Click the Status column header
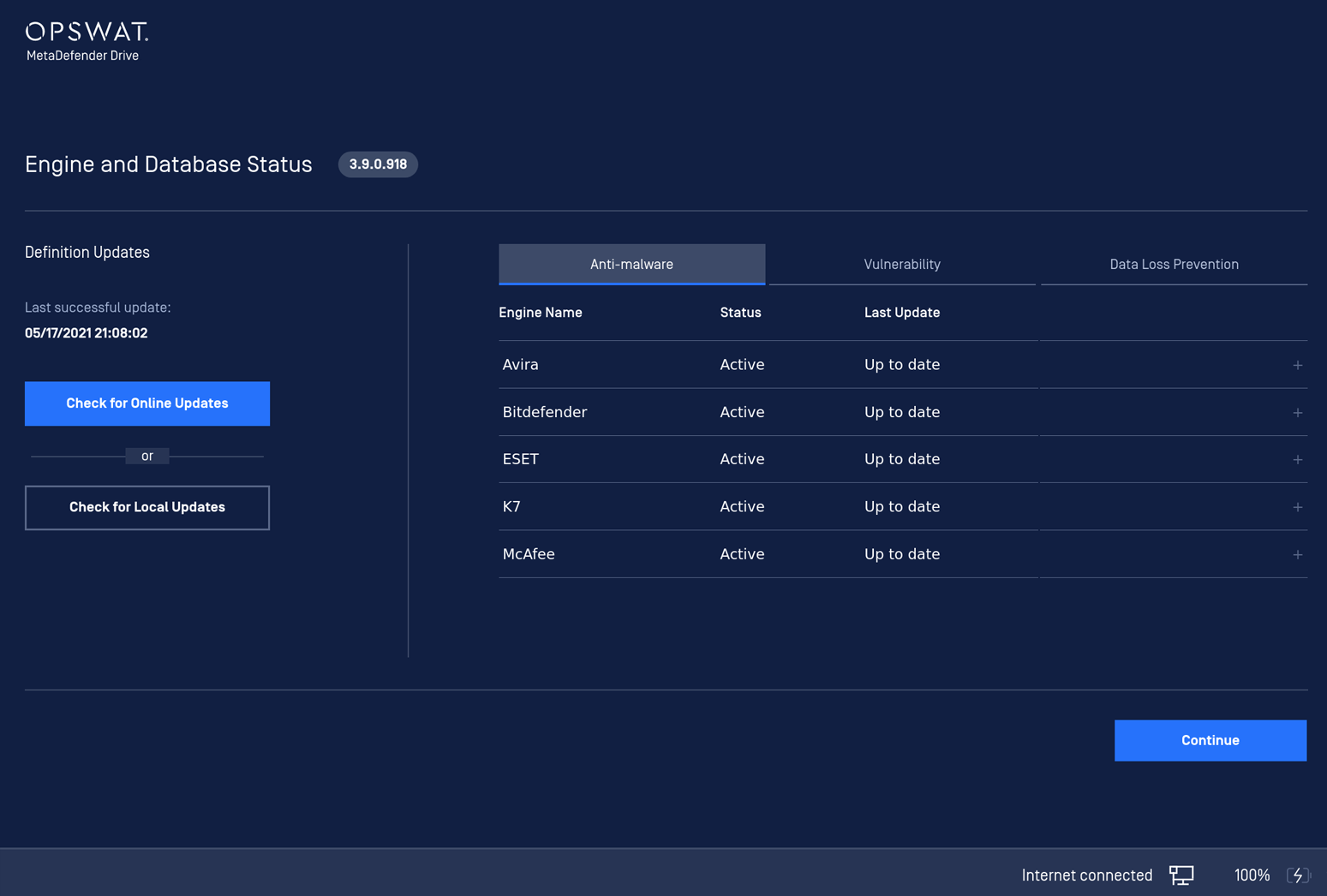Viewport: 1327px width, 896px height. pyautogui.click(x=740, y=313)
